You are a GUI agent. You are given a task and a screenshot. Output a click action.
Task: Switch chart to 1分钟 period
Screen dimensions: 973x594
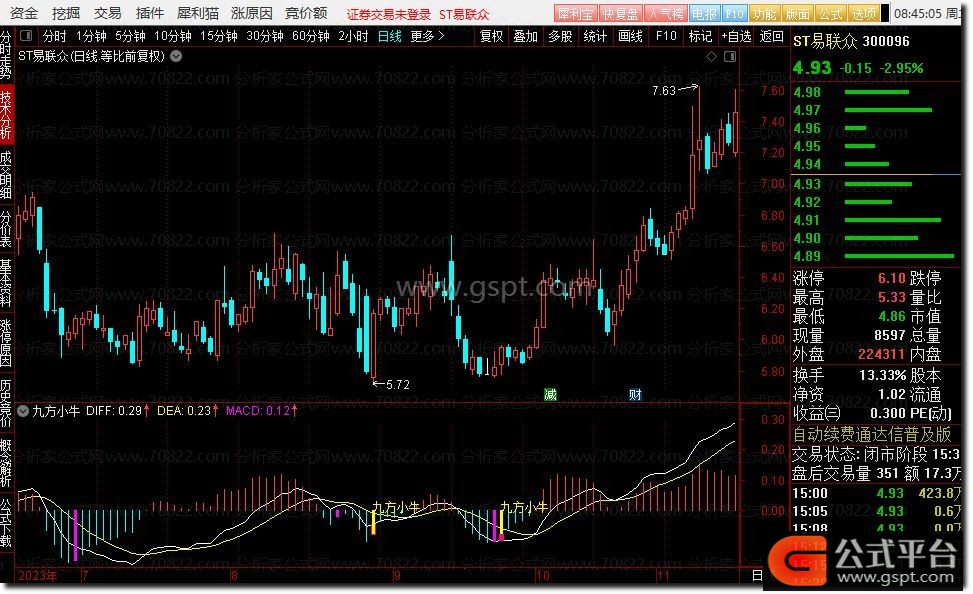91,37
